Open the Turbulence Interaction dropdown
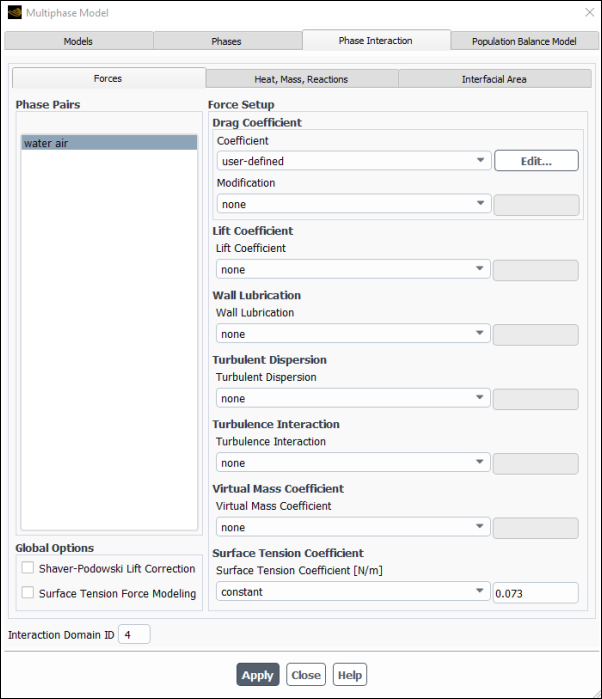This screenshot has height=699, width=602. 353,462
